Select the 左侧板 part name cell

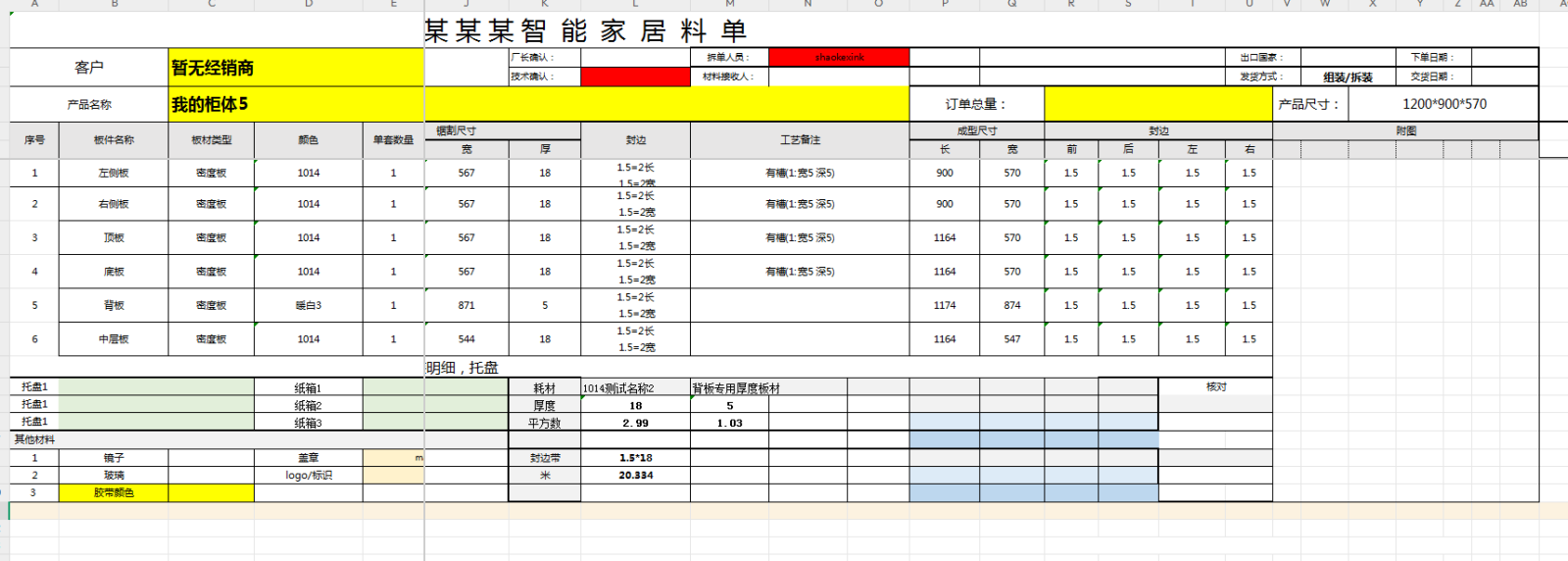(x=114, y=173)
